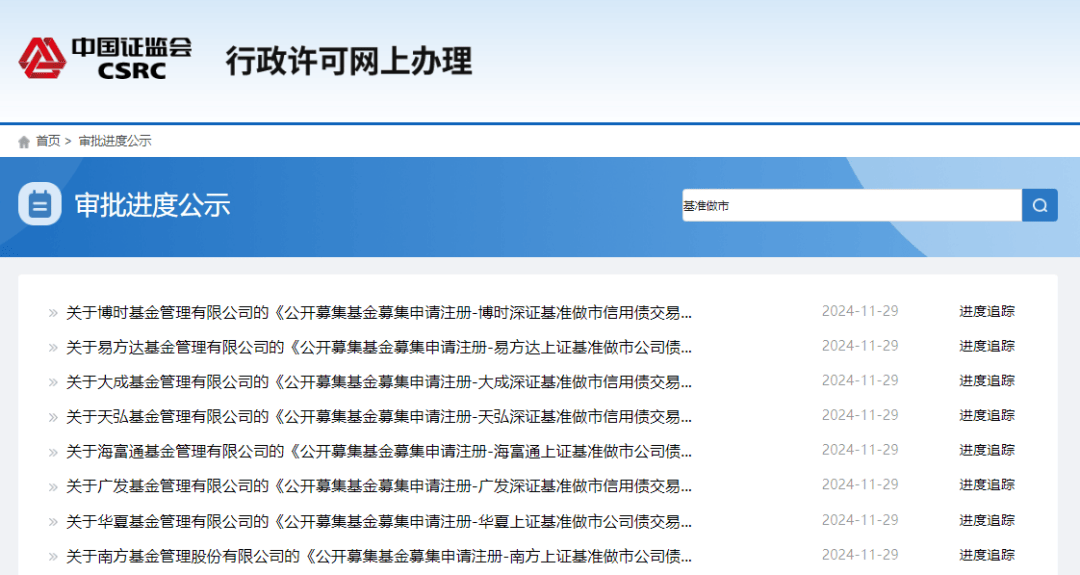This screenshot has height=575, width=1080.
Task: Go to 首页 breadcrumb link
Action: click(48, 141)
